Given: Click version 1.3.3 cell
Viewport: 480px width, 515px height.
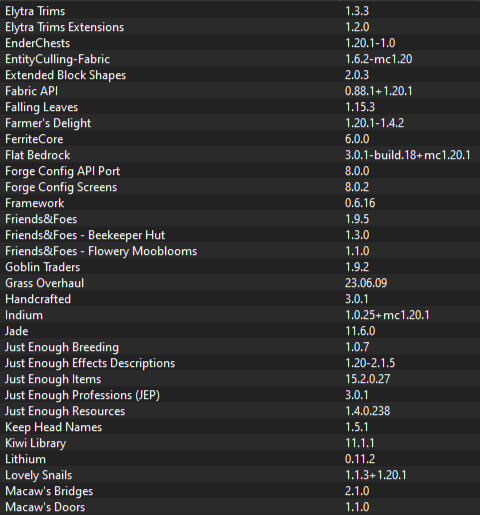Looking at the screenshot, I should tap(357, 11).
